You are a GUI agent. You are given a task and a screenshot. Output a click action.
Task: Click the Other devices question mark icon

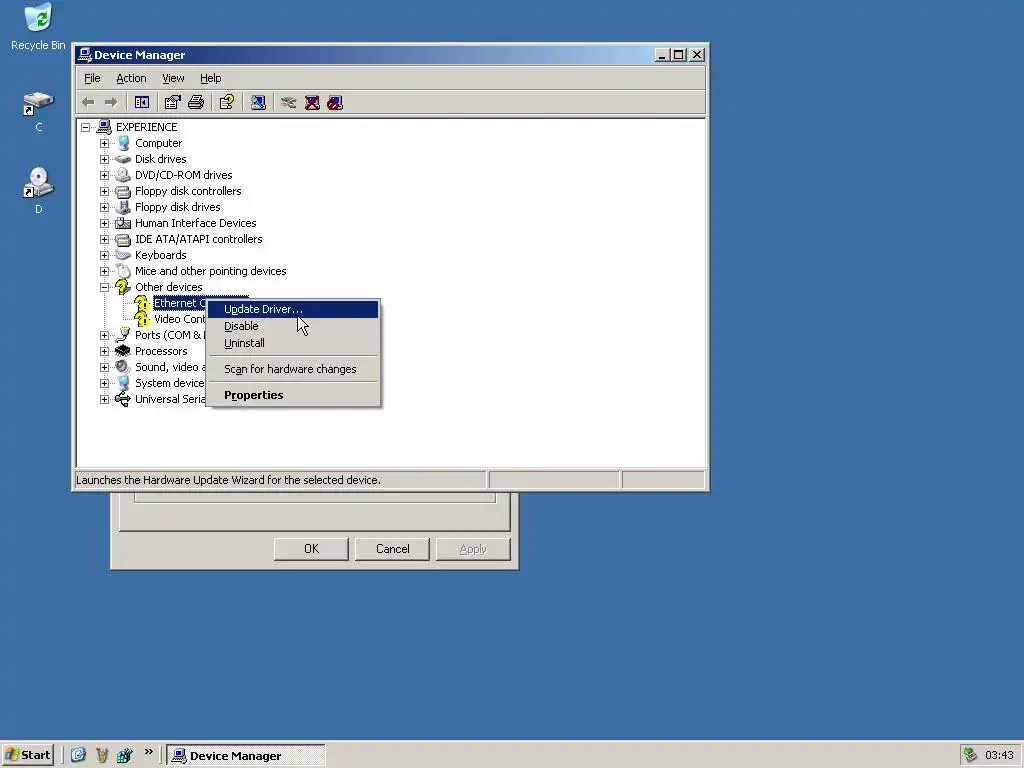point(123,287)
